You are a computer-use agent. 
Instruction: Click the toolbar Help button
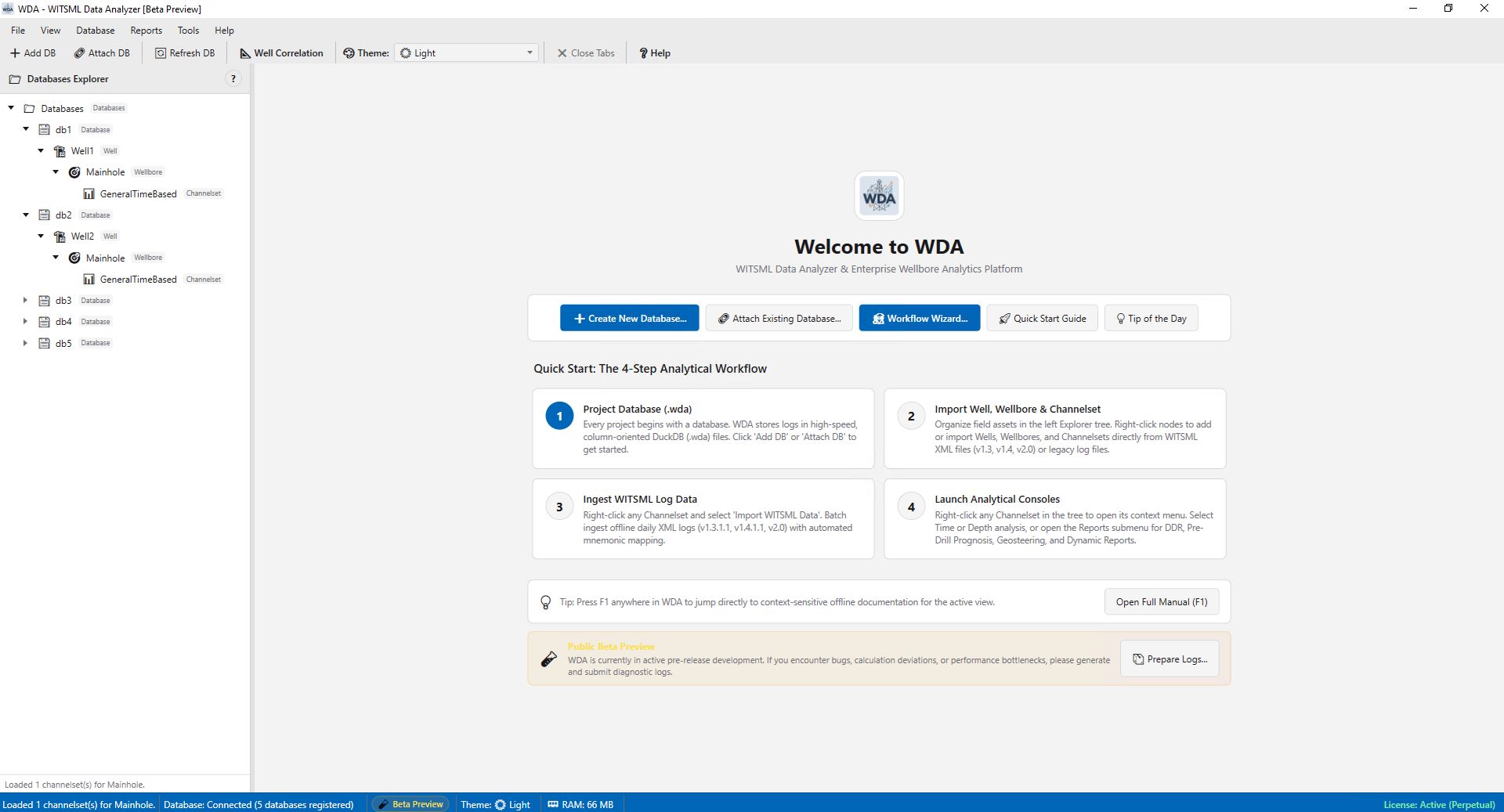[655, 53]
